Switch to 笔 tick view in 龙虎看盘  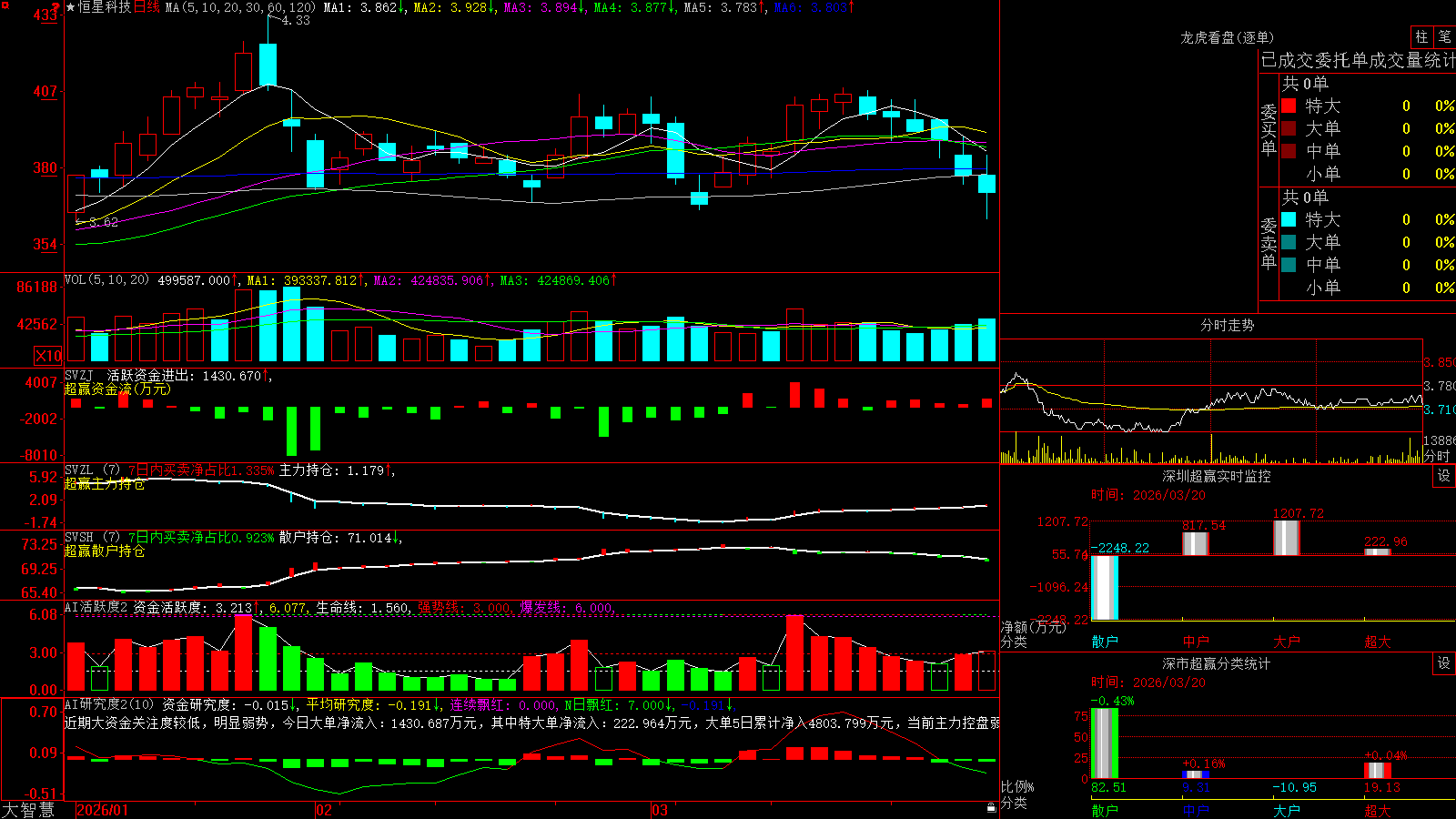[x=1444, y=36]
